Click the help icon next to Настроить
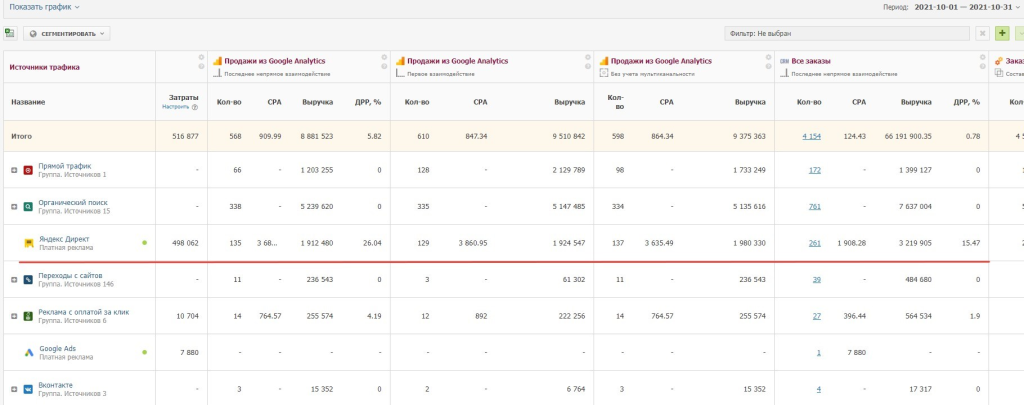Viewport: 1024px width, 405px height. pos(195,106)
